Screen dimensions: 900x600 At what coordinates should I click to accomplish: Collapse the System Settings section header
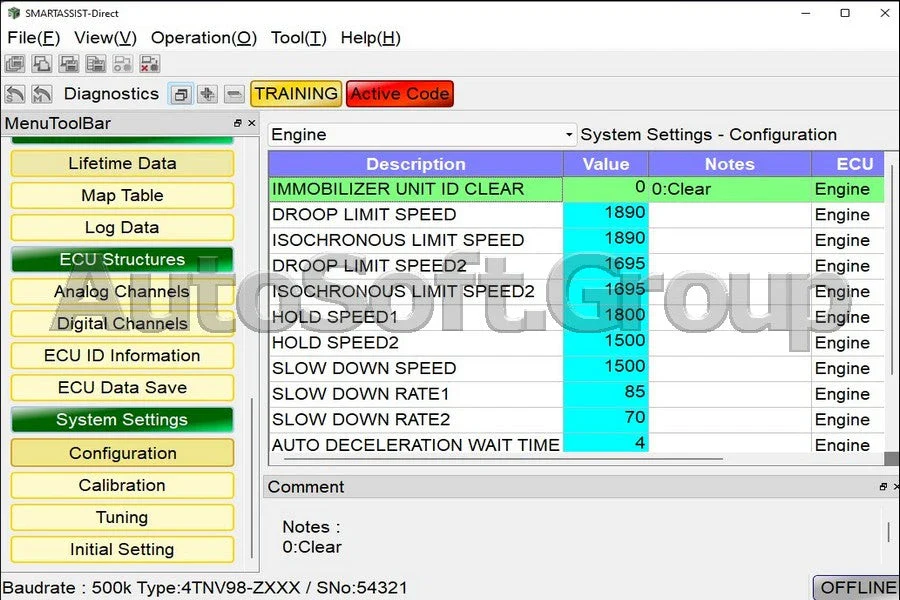point(122,420)
